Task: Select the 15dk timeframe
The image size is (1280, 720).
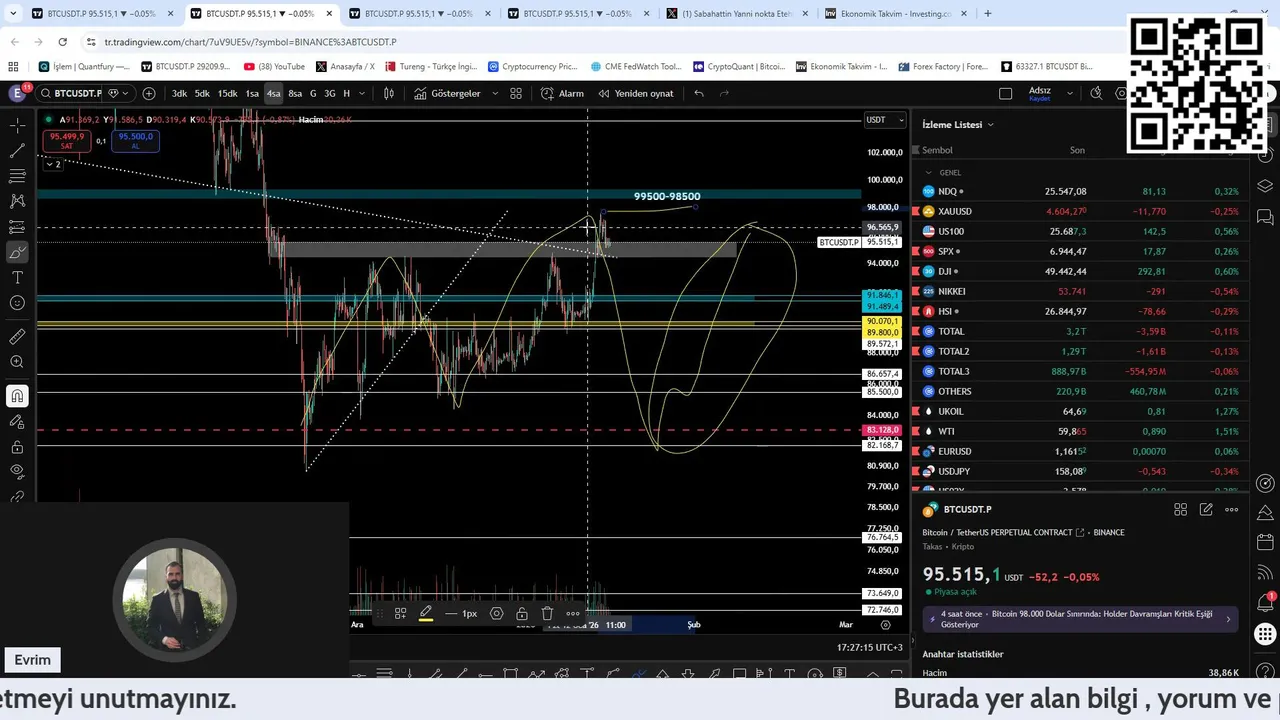Action: (227, 93)
